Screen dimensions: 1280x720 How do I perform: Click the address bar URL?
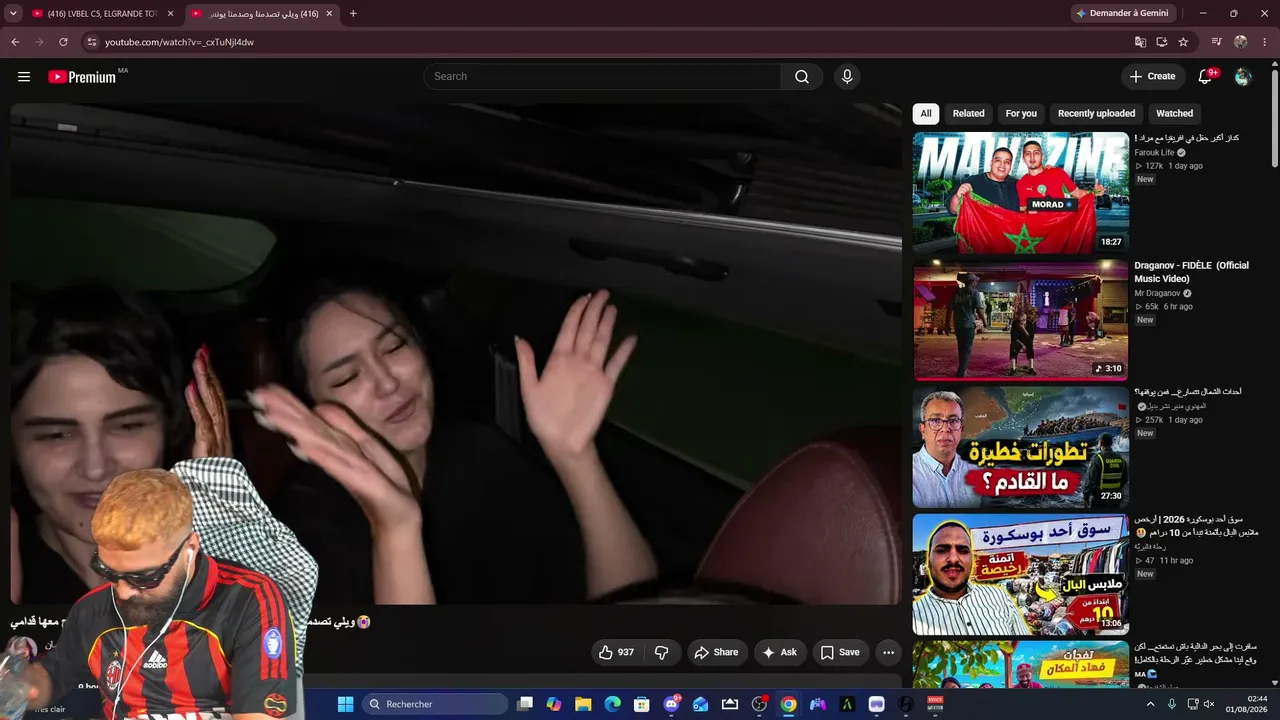tap(180, 42)
